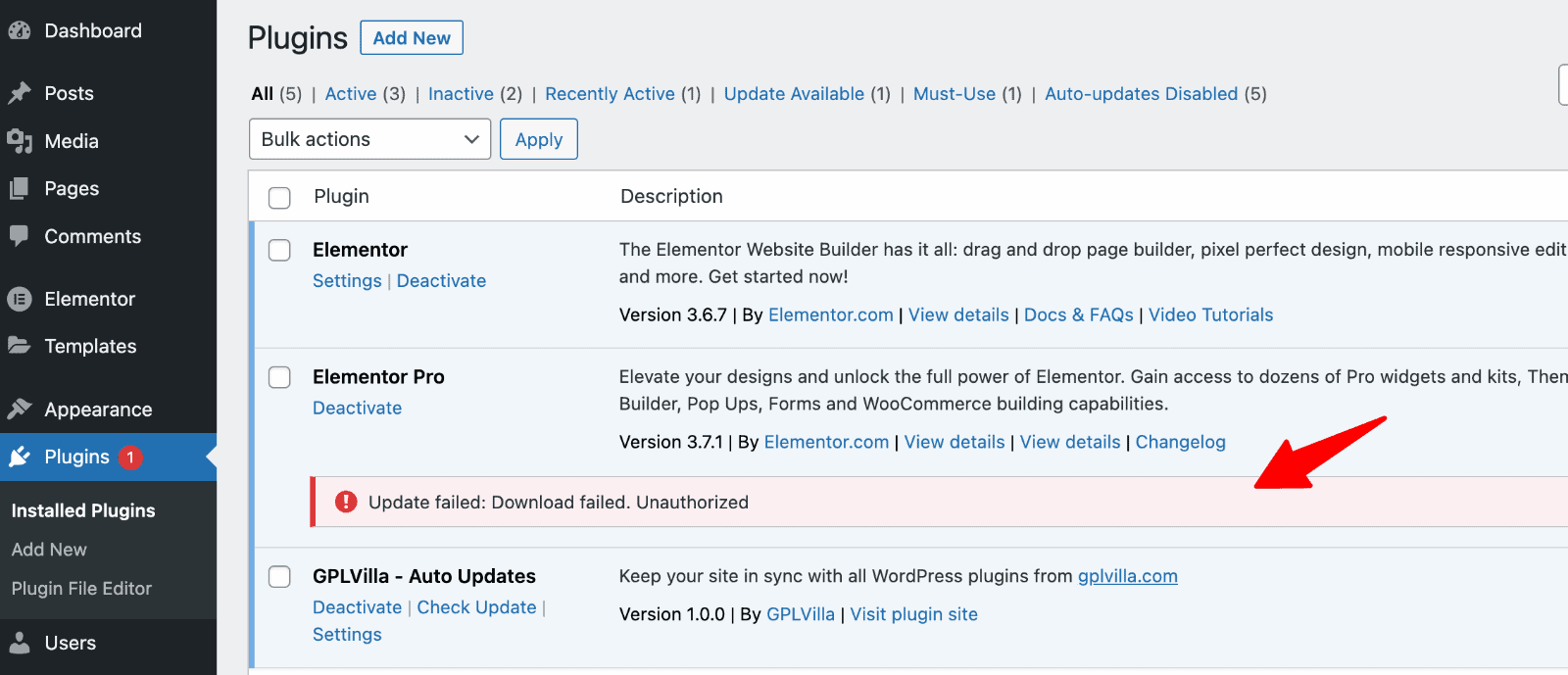Click the Plugin column header
Screen dimensions: 1568x675
tap(341, 197)
